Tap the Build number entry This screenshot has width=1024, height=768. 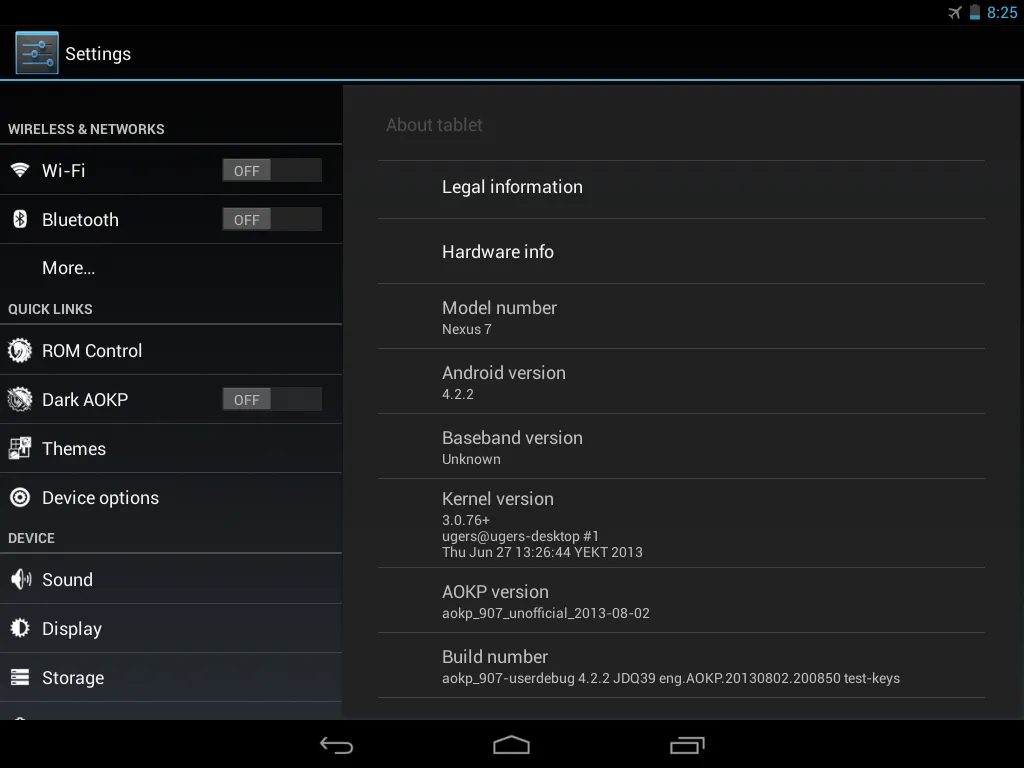(681, 665)
